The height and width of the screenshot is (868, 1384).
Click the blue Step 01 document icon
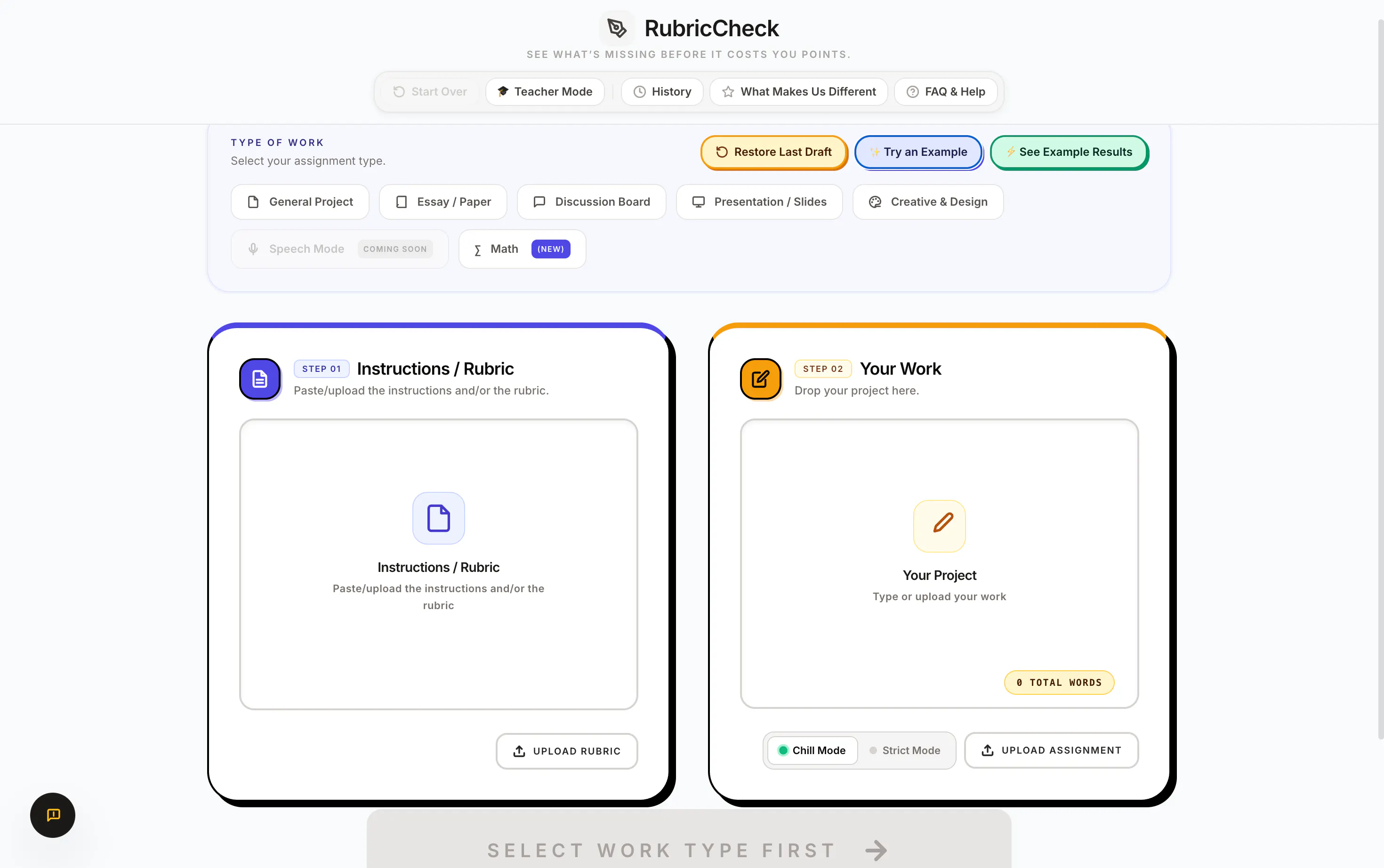(x=260, y=379)
